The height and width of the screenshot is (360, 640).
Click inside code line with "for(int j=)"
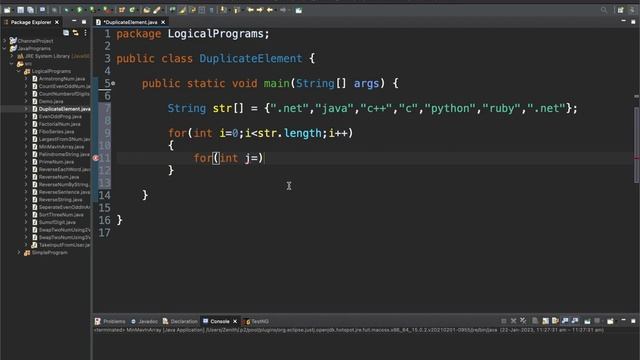(229, 158)
